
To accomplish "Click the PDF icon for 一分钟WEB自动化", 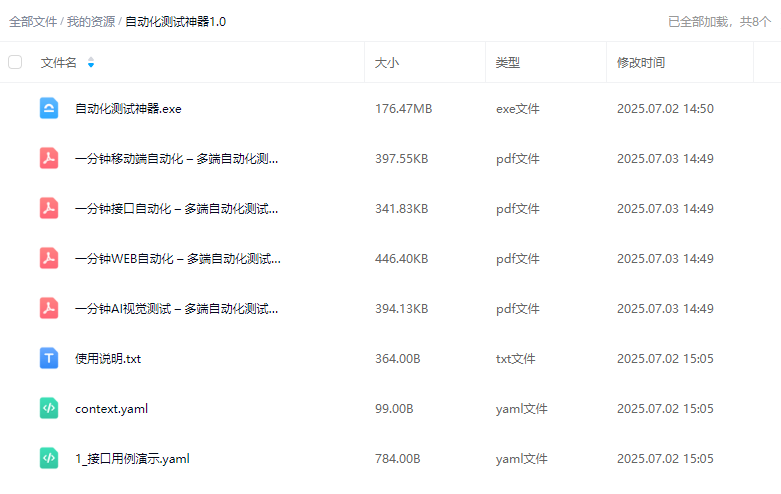I will [x=49, y=258].
